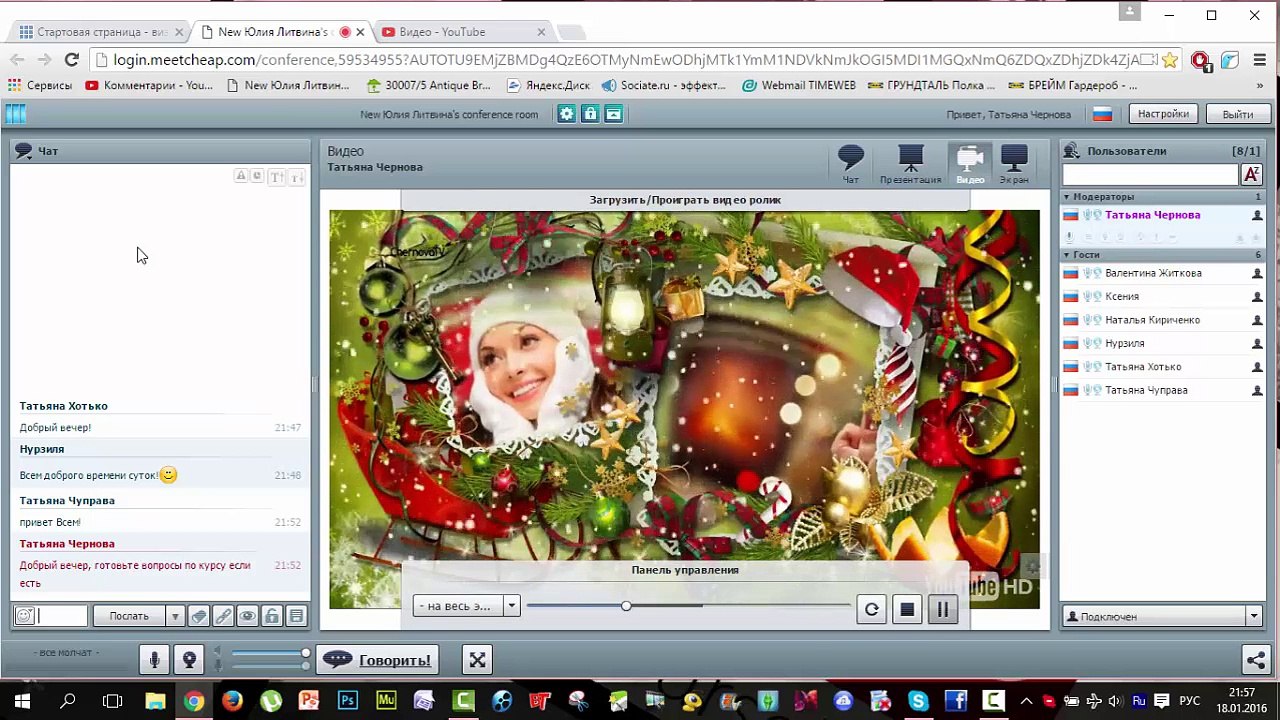Open the send options dropdown arrow
Screen dimensions: 1280x720
pos(174,616)
